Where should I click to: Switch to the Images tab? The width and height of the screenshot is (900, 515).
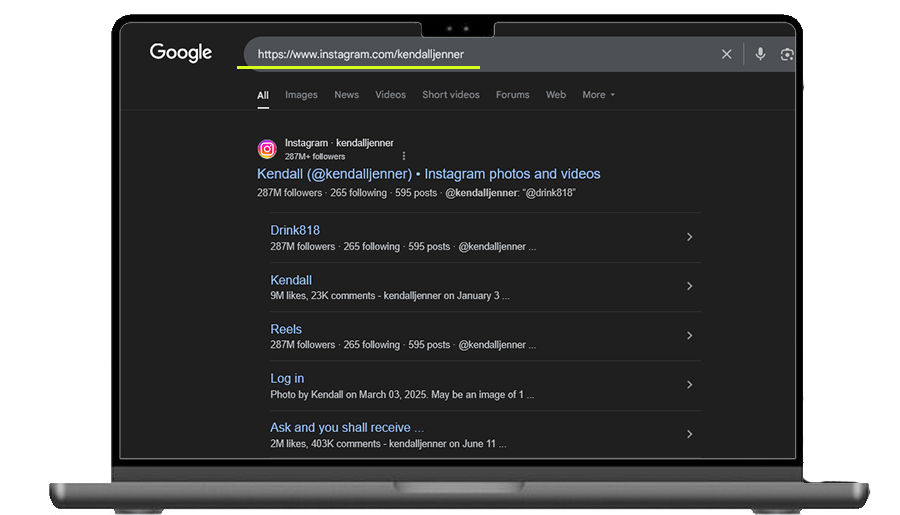click(x=301, y=95)
